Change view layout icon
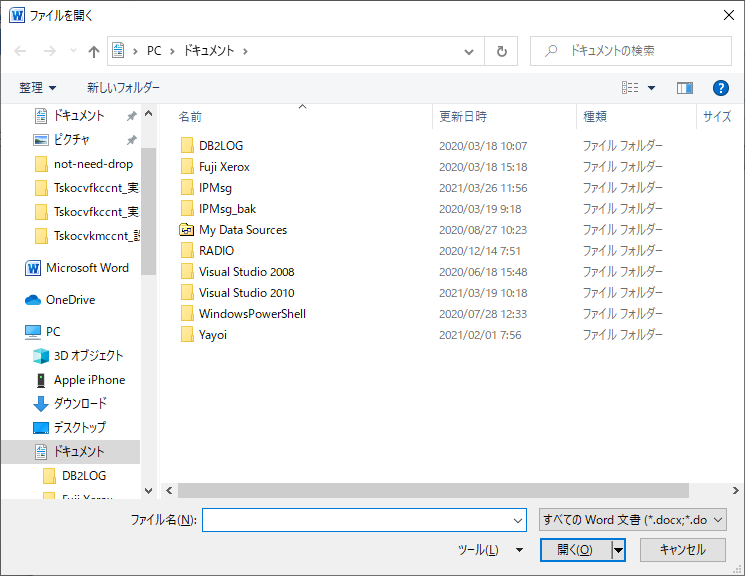745x576 pixels. (630, 87)
